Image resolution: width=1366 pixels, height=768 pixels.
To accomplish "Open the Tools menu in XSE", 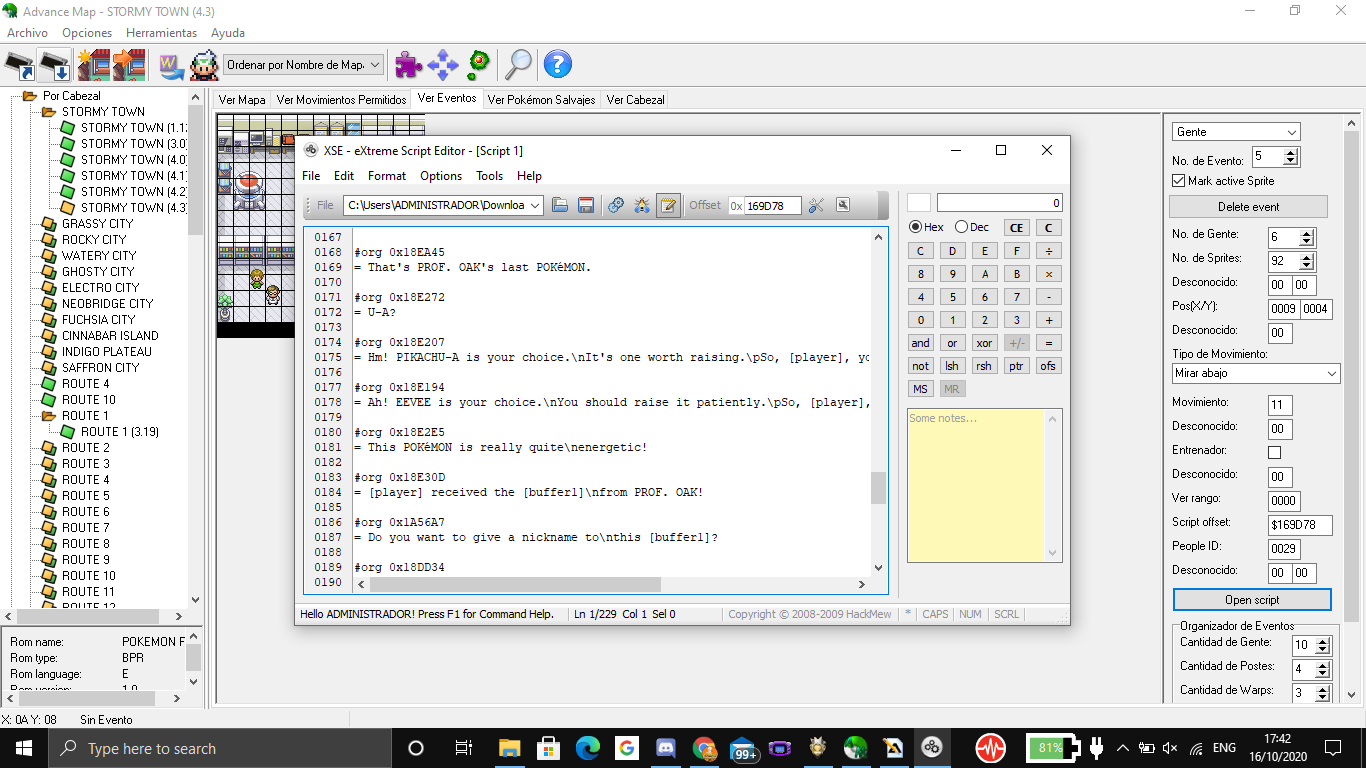I will (489, 176).
